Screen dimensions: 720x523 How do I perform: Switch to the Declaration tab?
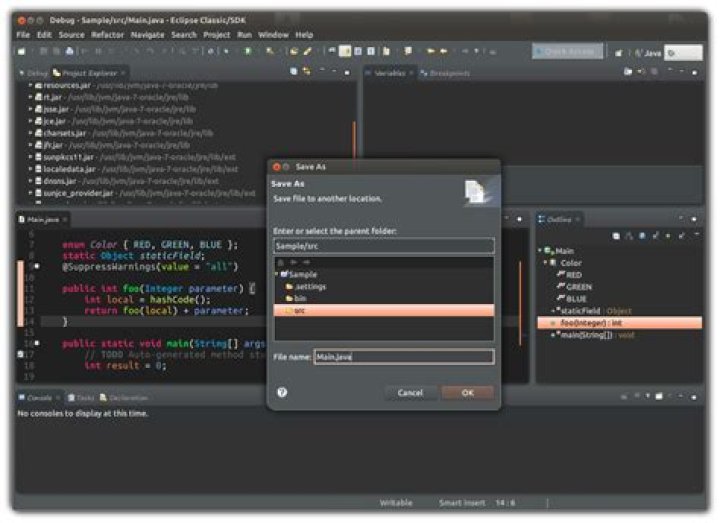pos(124,398)
